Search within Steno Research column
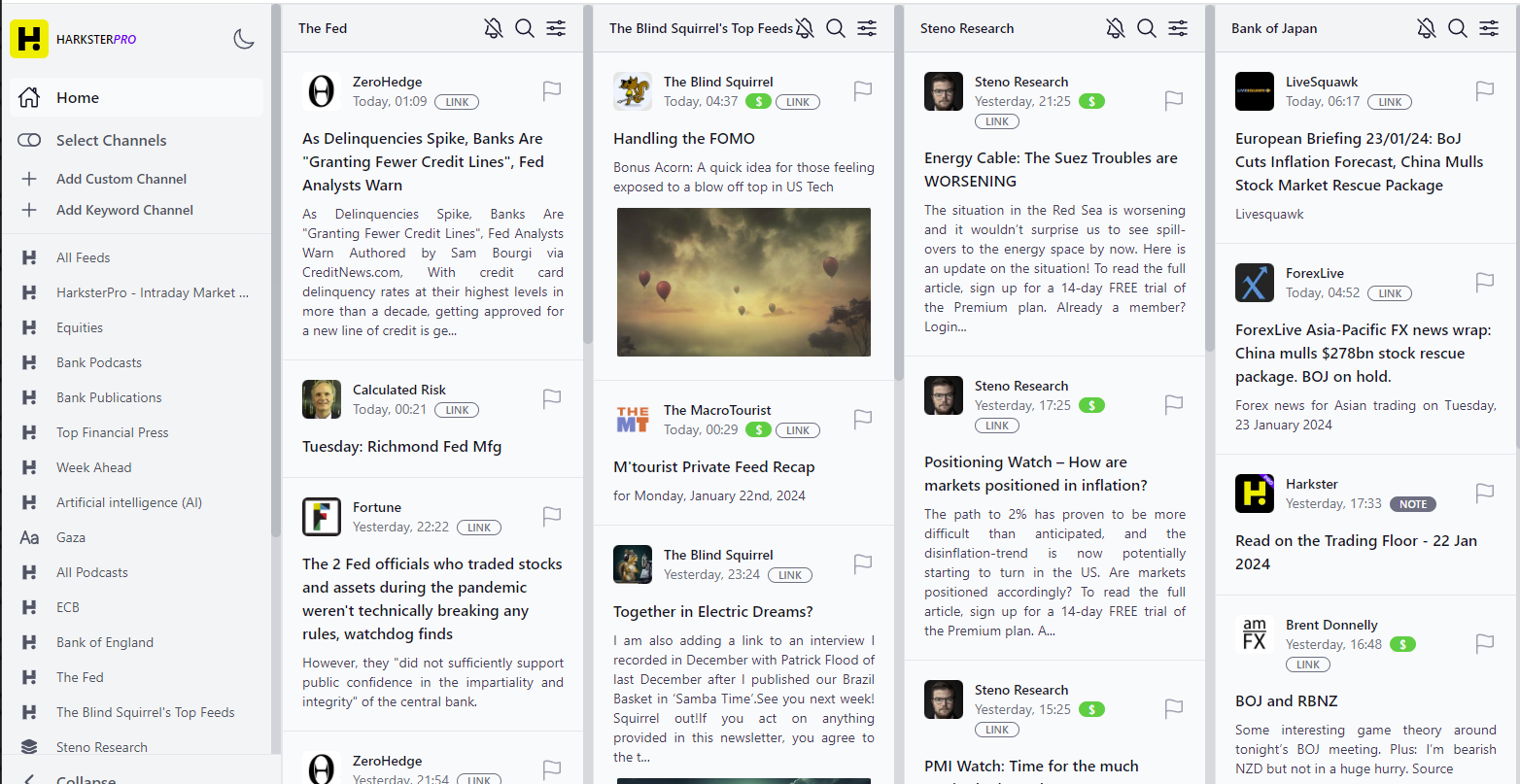This screenshot has height=784, width=1520. coord(1147,28)
